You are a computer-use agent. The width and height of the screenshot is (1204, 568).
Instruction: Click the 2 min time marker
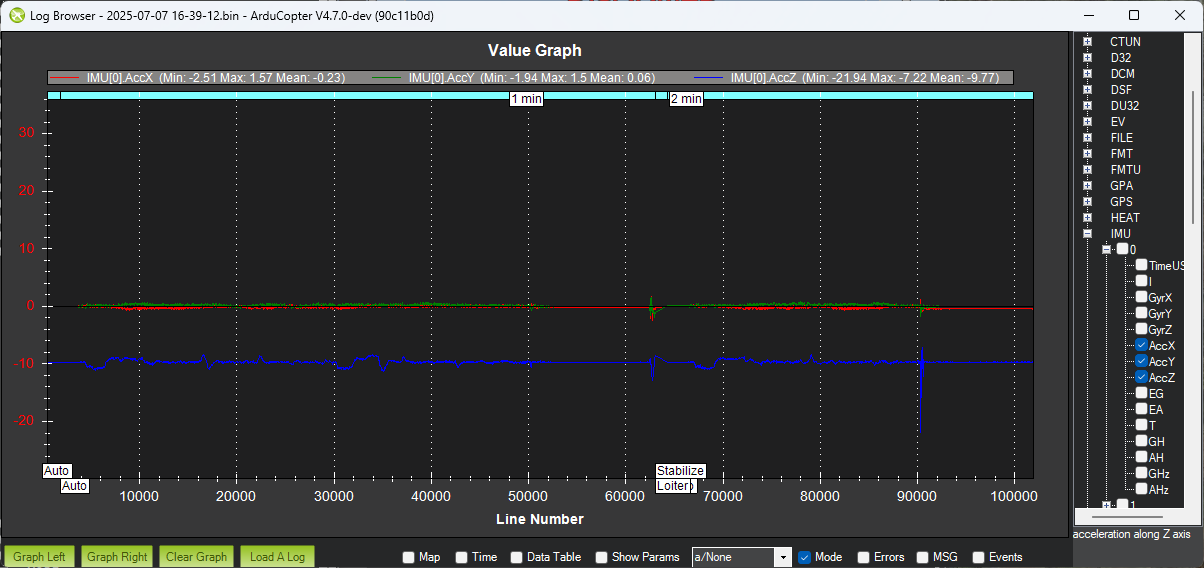click(686, 99)
